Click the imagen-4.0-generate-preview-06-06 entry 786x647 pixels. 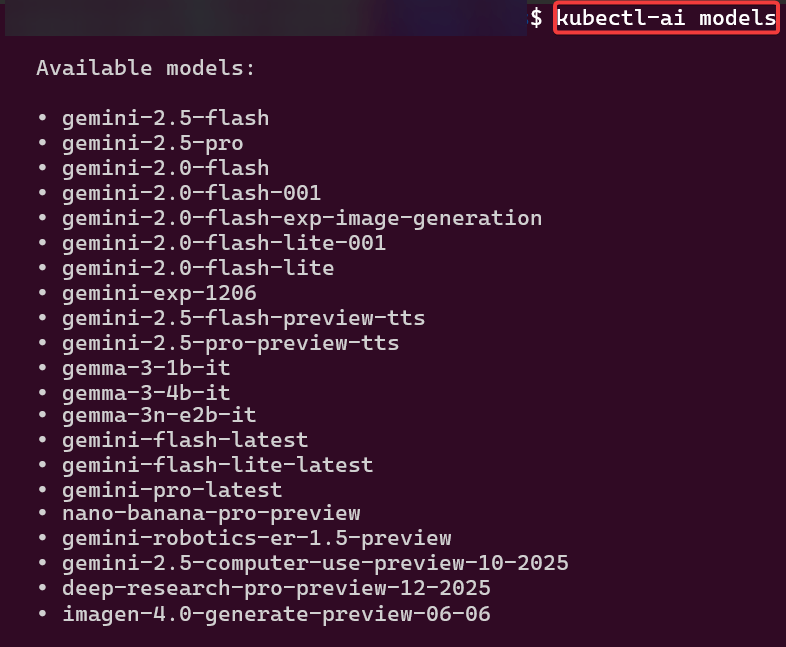[x=276, y=613]
